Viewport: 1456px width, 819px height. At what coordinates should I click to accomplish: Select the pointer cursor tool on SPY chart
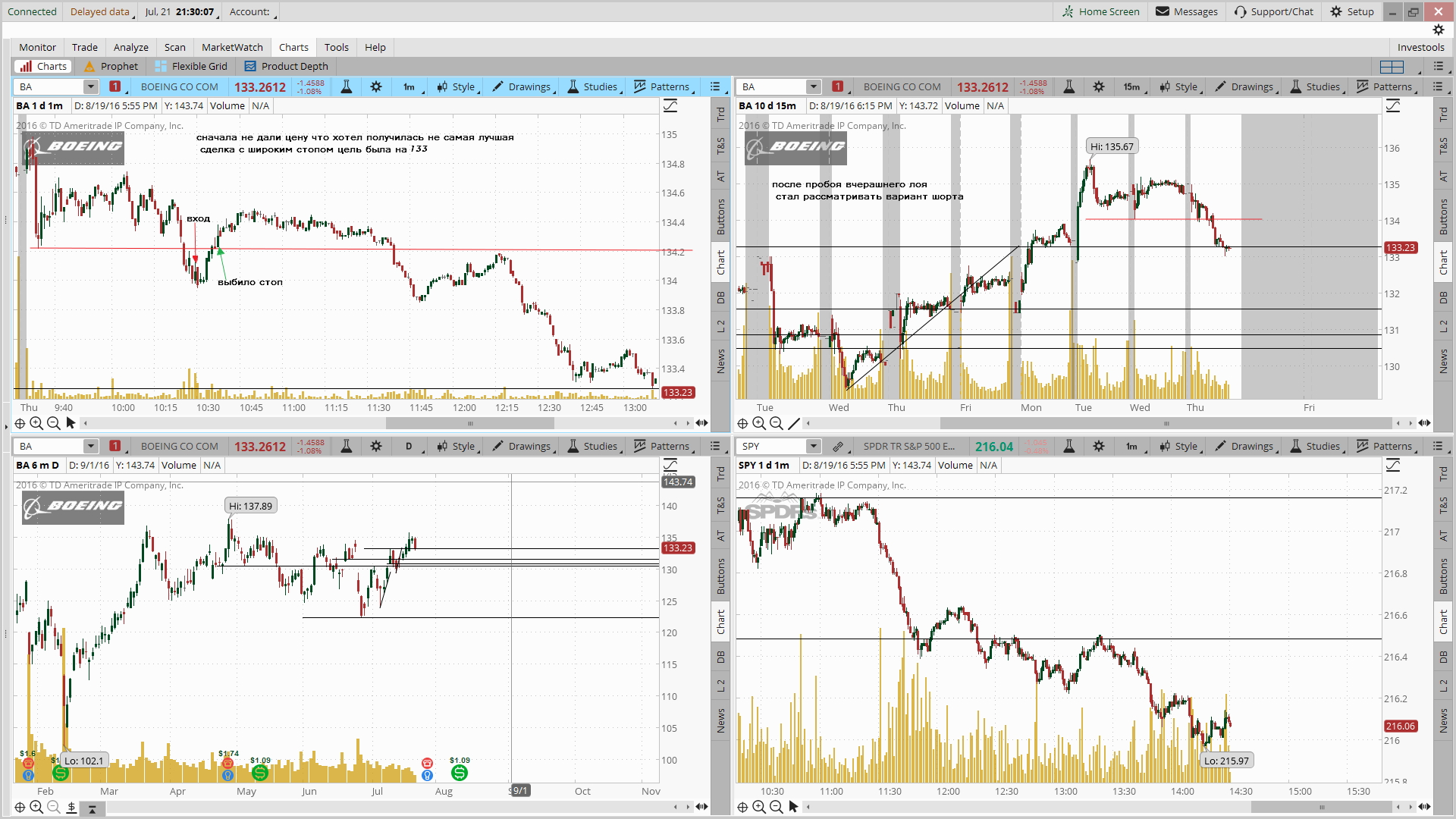click(x=793, y=807)
